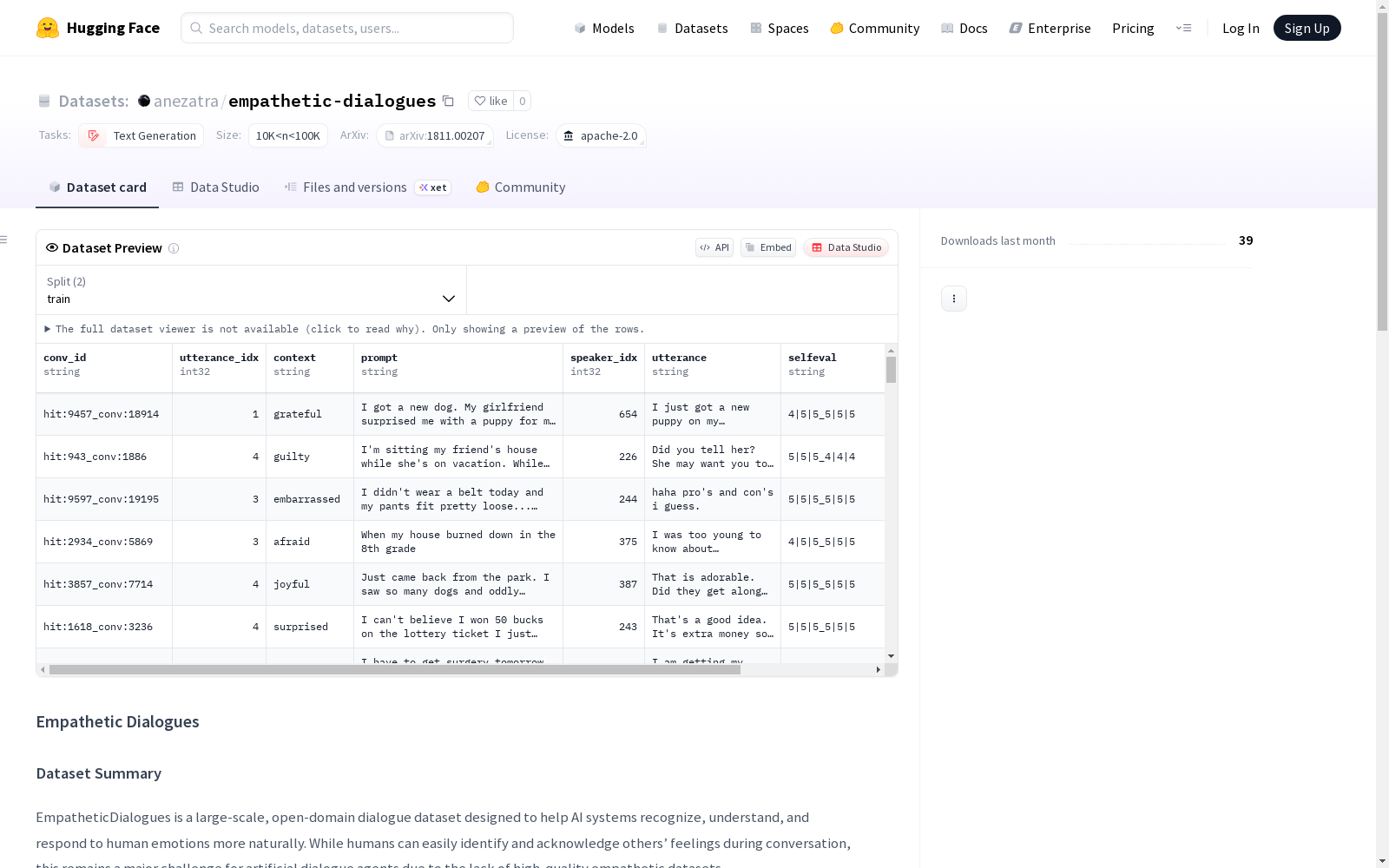The width and height of the screenshot is (1389, 868).
Task: Open the Dataset card tab
Action: (x=97, y=187)
